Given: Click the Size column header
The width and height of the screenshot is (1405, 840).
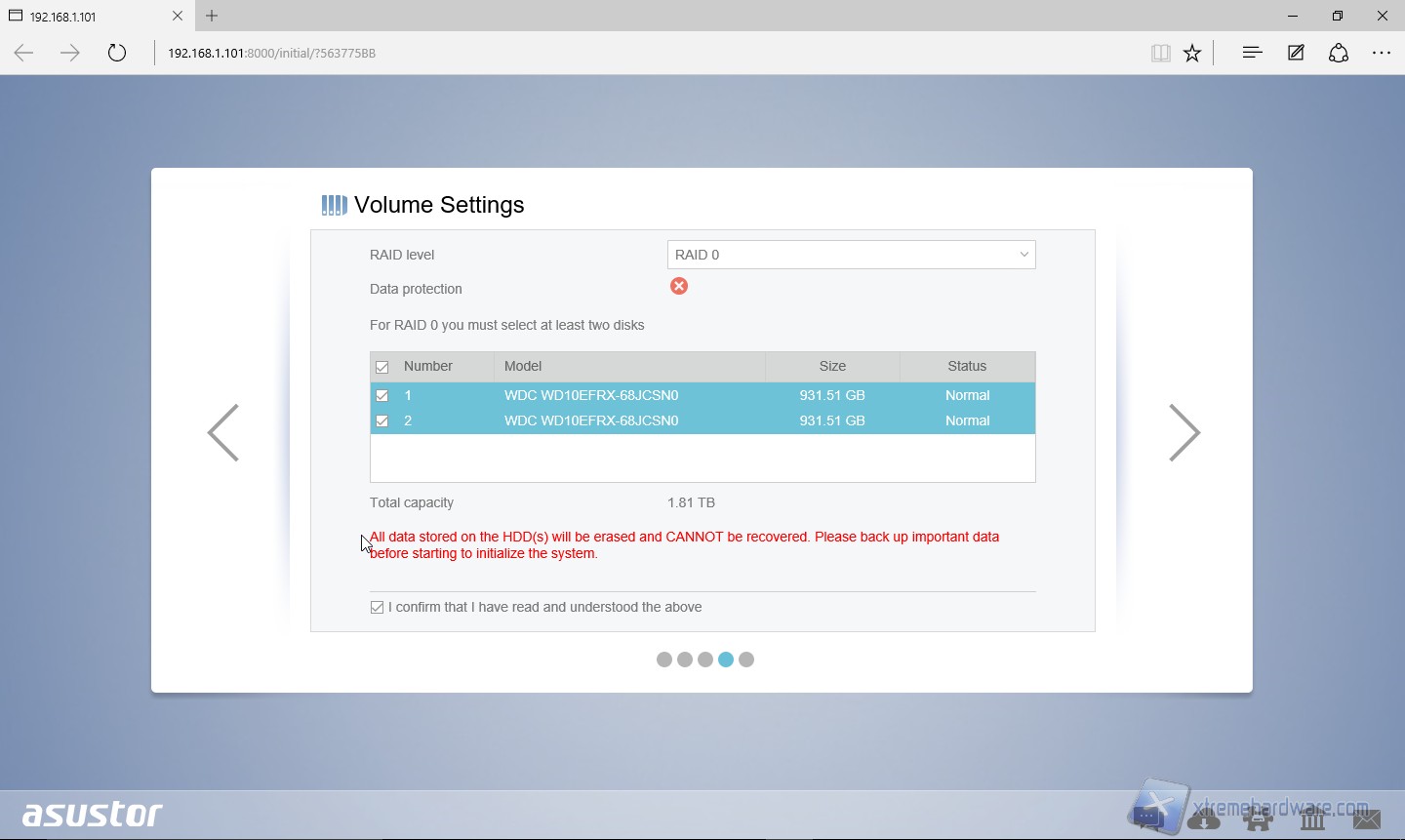Looking at the screenshot, I should (832, 367).
